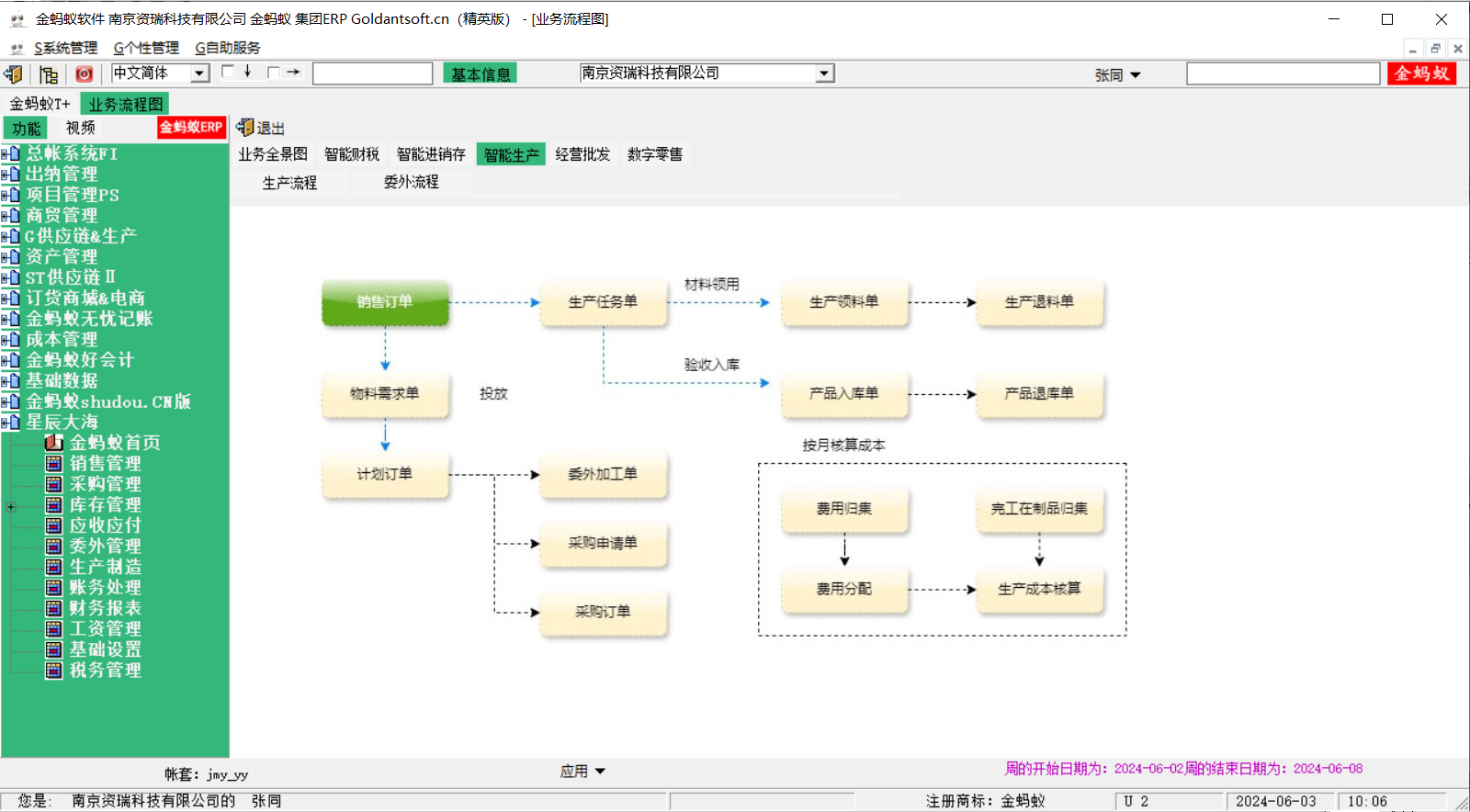Open the 产品入库单 flow node
This screenshot has height=812, width=1470.
pyautogui.click(x=844, y=394)
